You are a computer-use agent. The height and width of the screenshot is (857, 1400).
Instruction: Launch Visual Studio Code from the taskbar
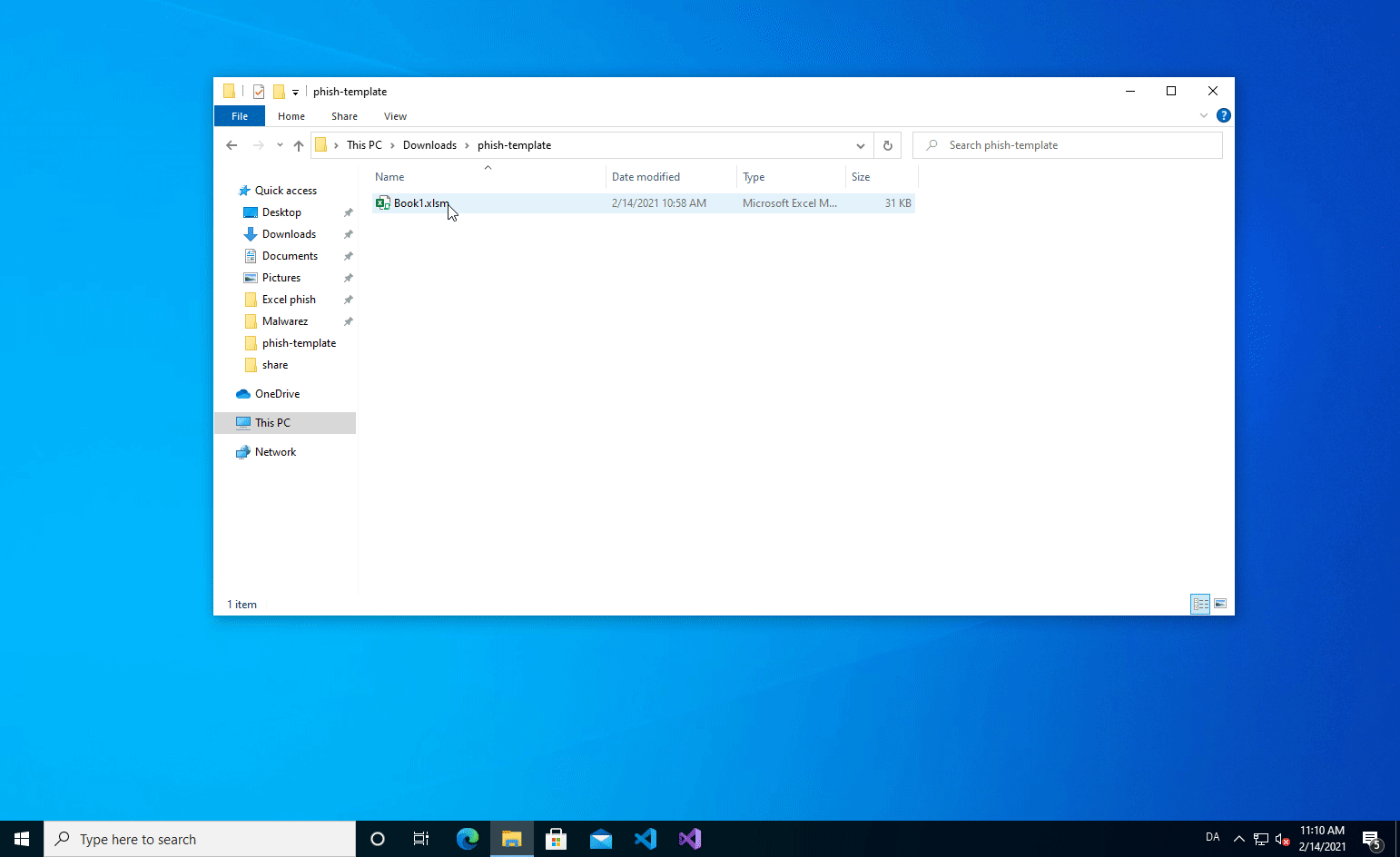point(646,839)
